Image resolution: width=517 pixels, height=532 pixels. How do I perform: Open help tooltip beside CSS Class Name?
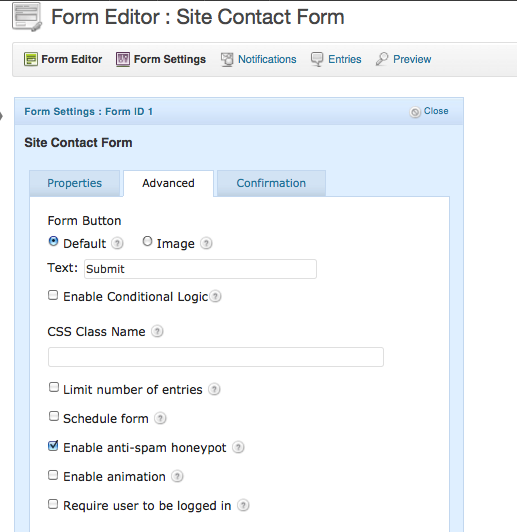click(x=157, y=331)
